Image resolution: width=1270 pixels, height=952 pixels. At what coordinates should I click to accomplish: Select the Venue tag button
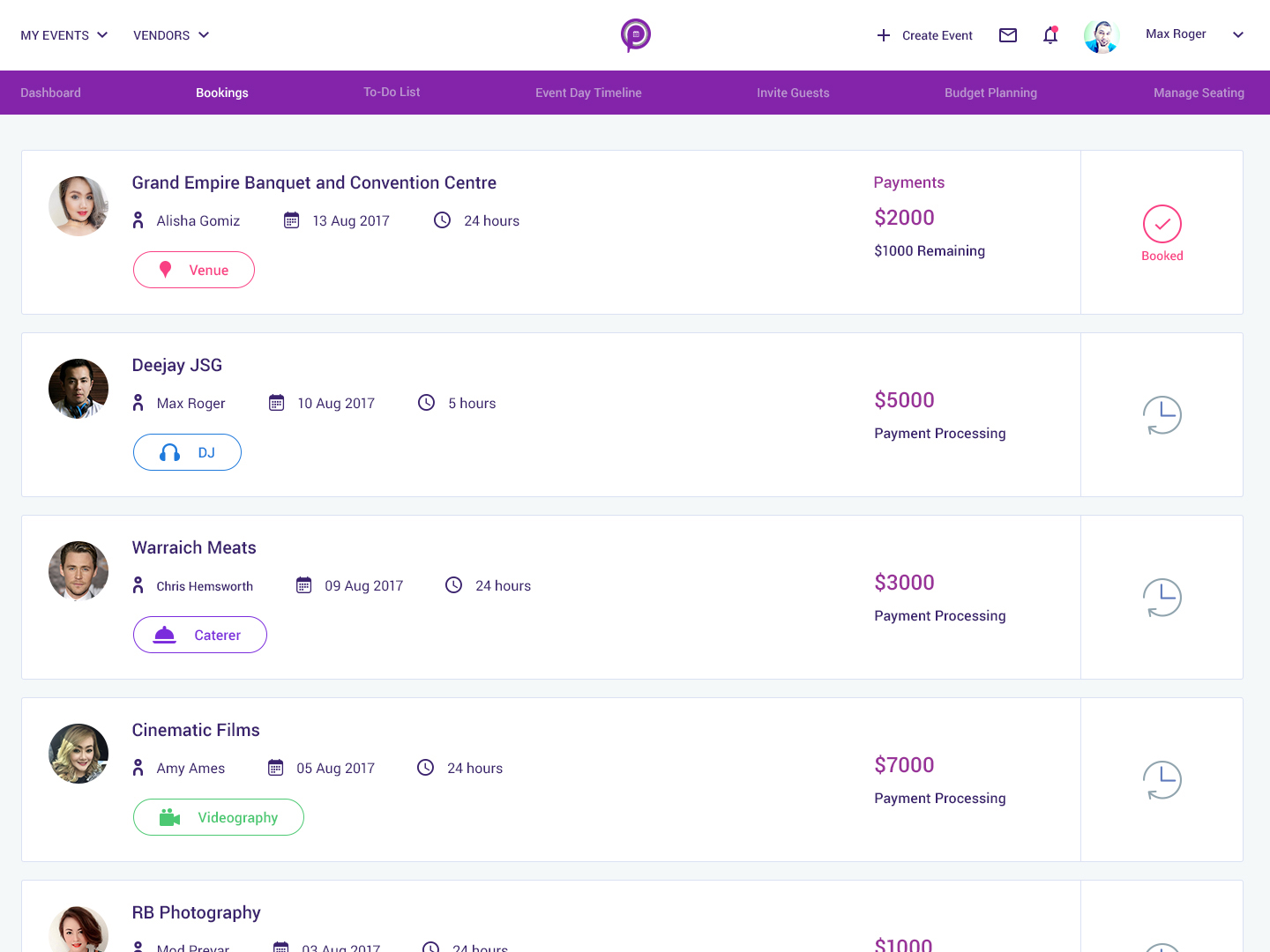pyautogui.click(x=194, y=270)
